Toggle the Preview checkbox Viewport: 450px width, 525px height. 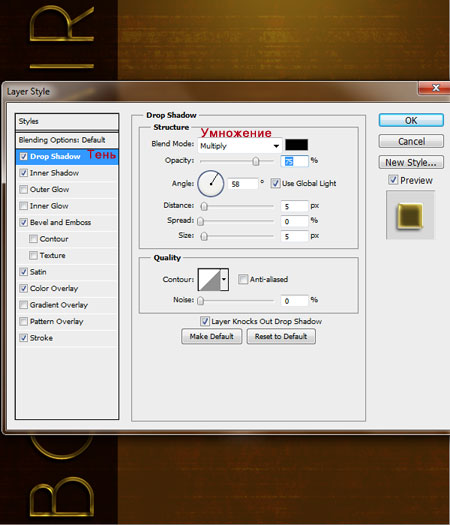coord(393,180)
